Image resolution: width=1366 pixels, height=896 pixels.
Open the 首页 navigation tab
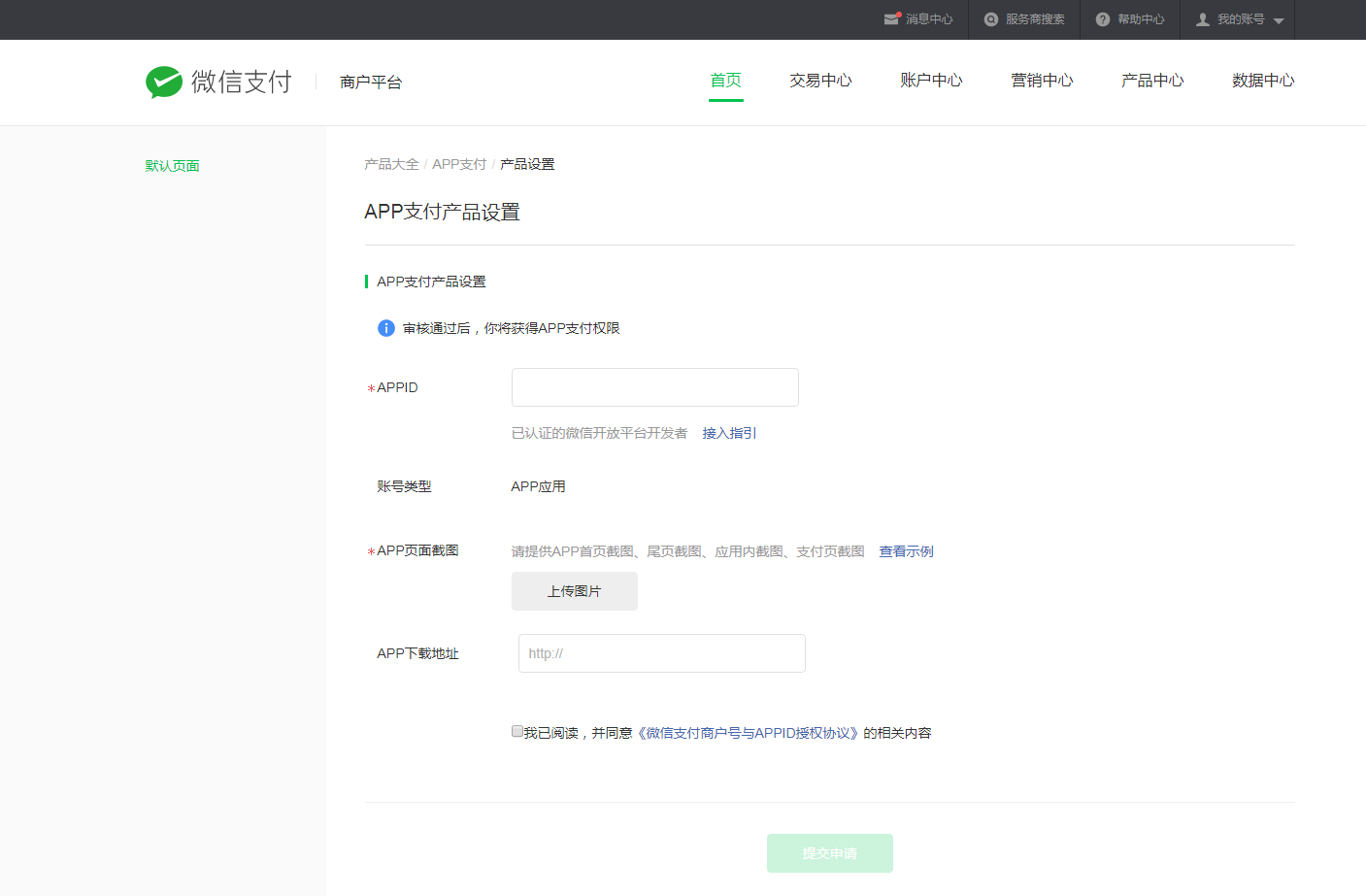click(726, 81)
